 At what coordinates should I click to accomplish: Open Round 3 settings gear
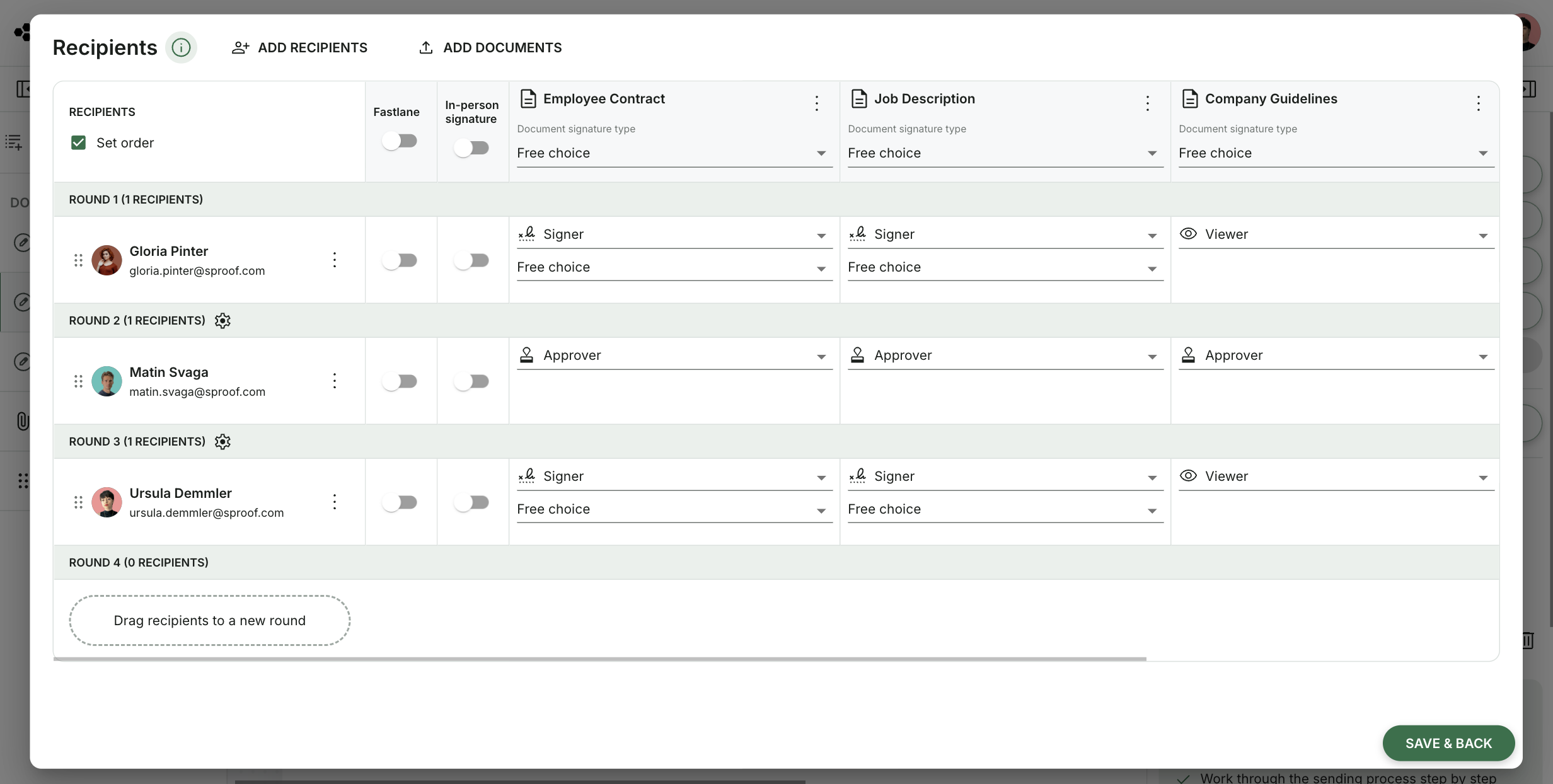coord(222,442)
